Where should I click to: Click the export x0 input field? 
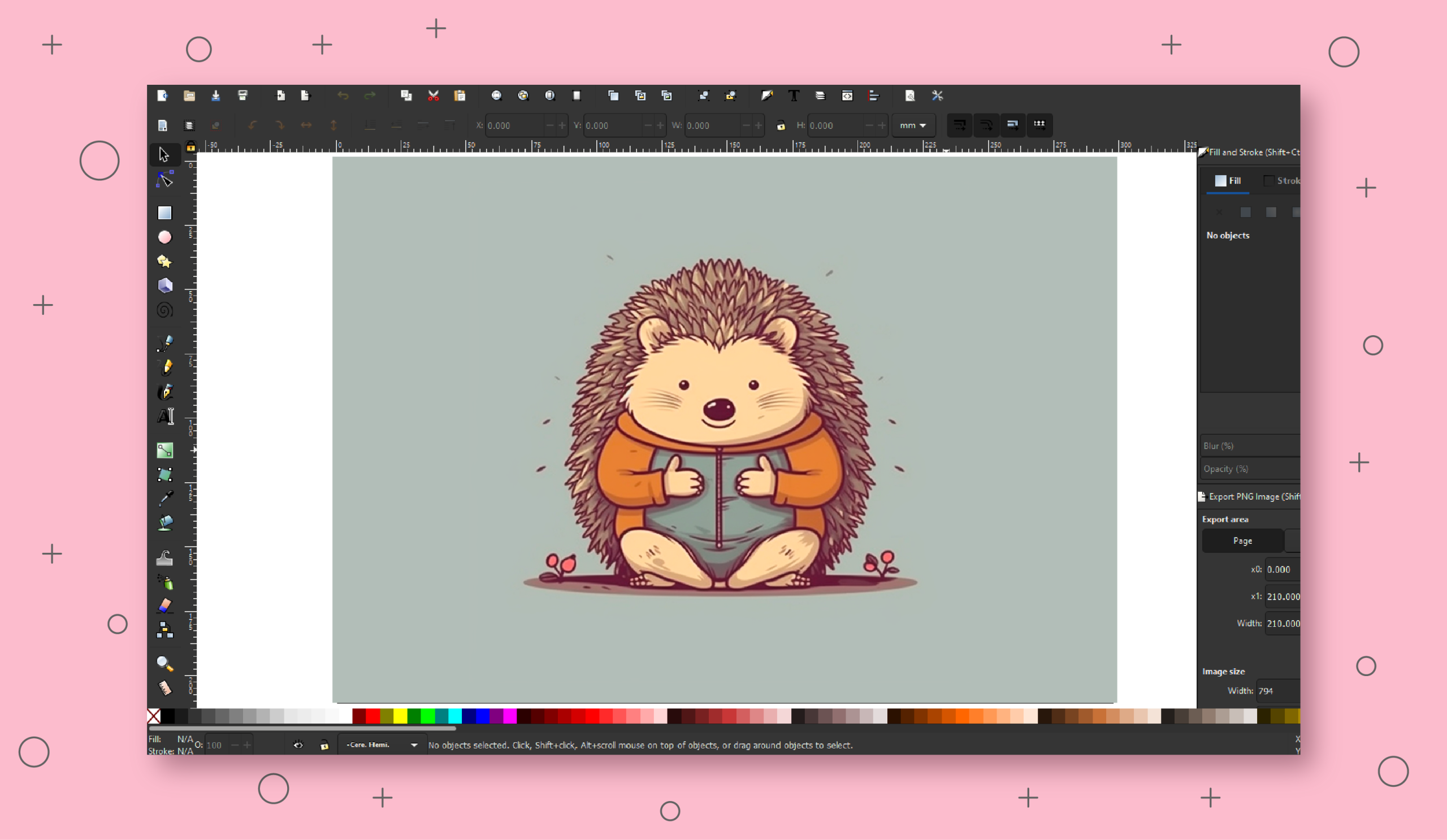pyautogui.click(x=1281, y=570)
